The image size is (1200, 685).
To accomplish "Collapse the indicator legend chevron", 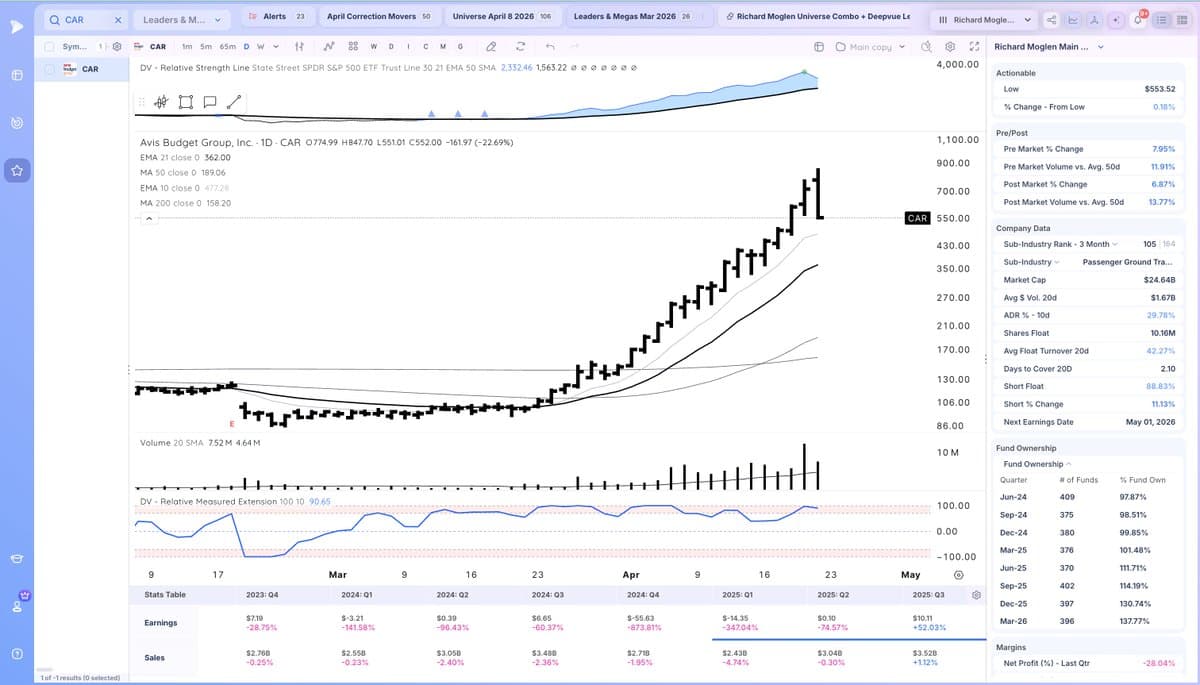I will pos(149,218).
